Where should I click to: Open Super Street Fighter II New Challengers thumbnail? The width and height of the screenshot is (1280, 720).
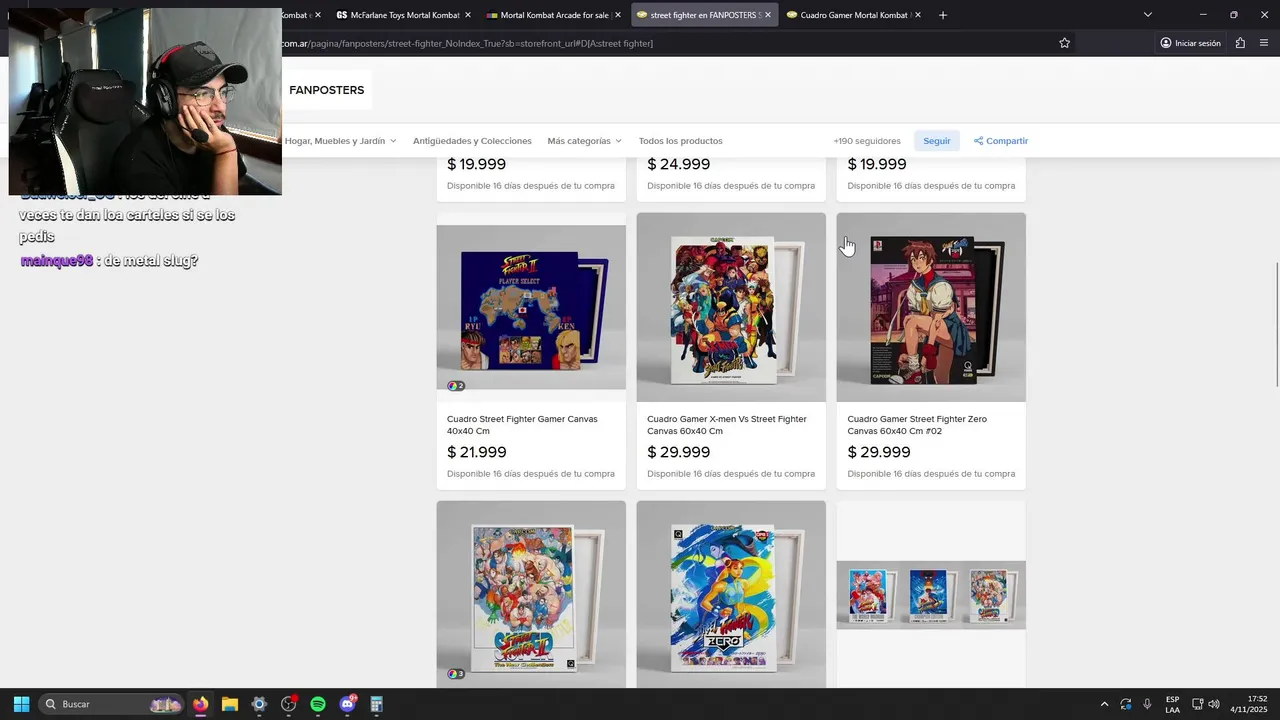(x=531, y=594)
